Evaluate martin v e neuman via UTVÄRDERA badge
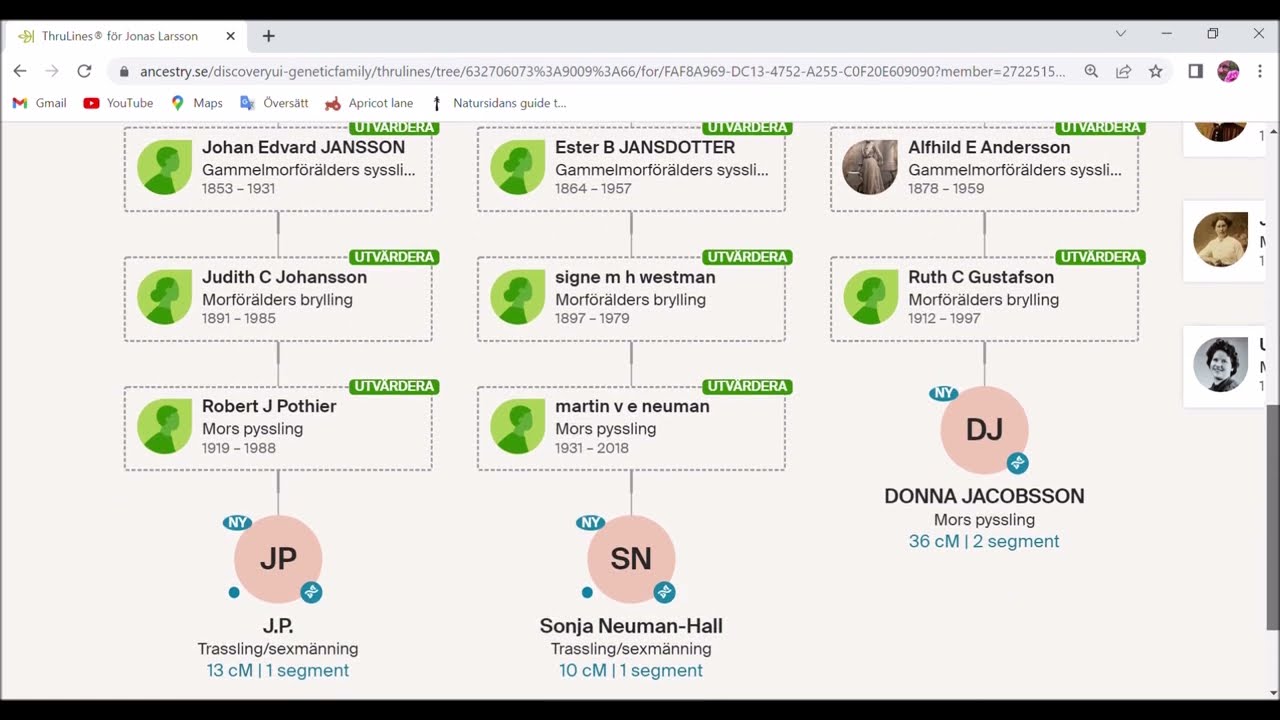The height and width of the screenshot is (720, 1280). pos(747,386)
